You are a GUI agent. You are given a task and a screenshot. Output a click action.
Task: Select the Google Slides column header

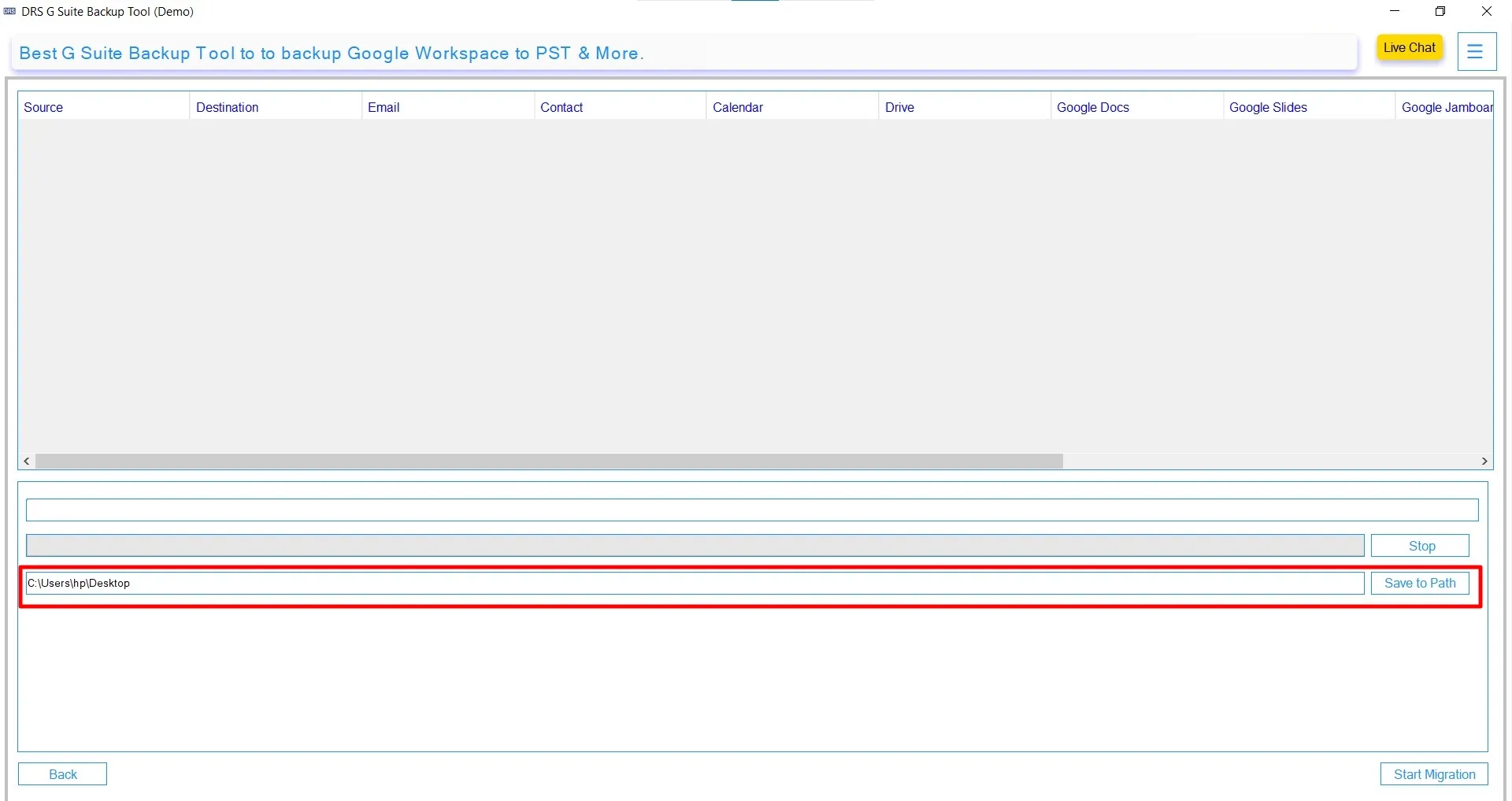coord(1310,107)
